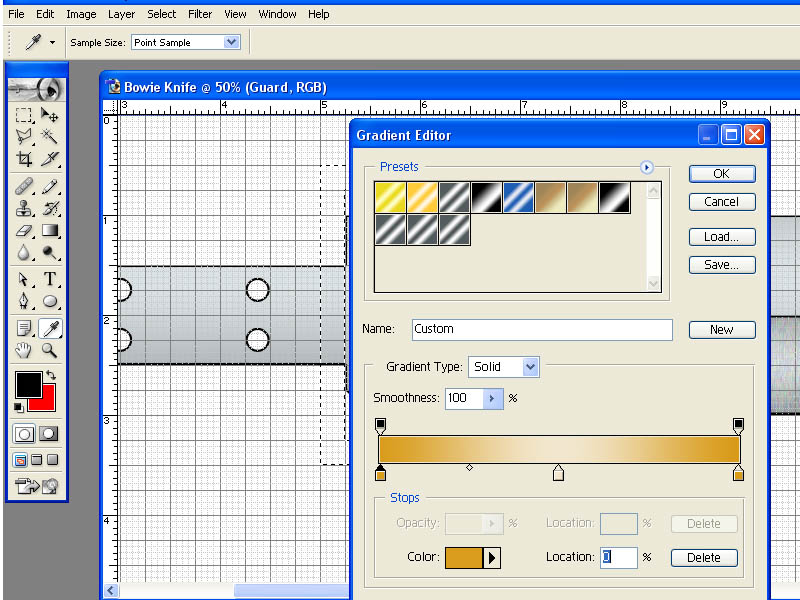Open the Sample Size dropdown

[x=186, y=42]
